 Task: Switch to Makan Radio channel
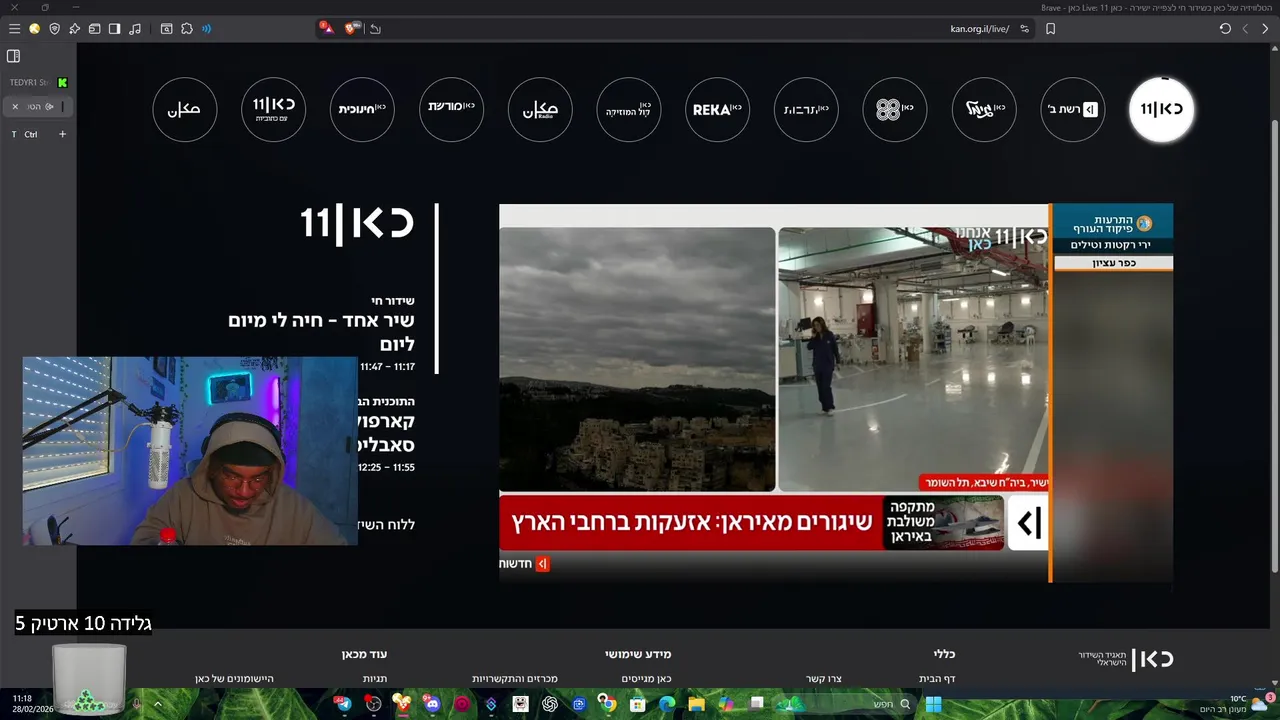point(540,109)
